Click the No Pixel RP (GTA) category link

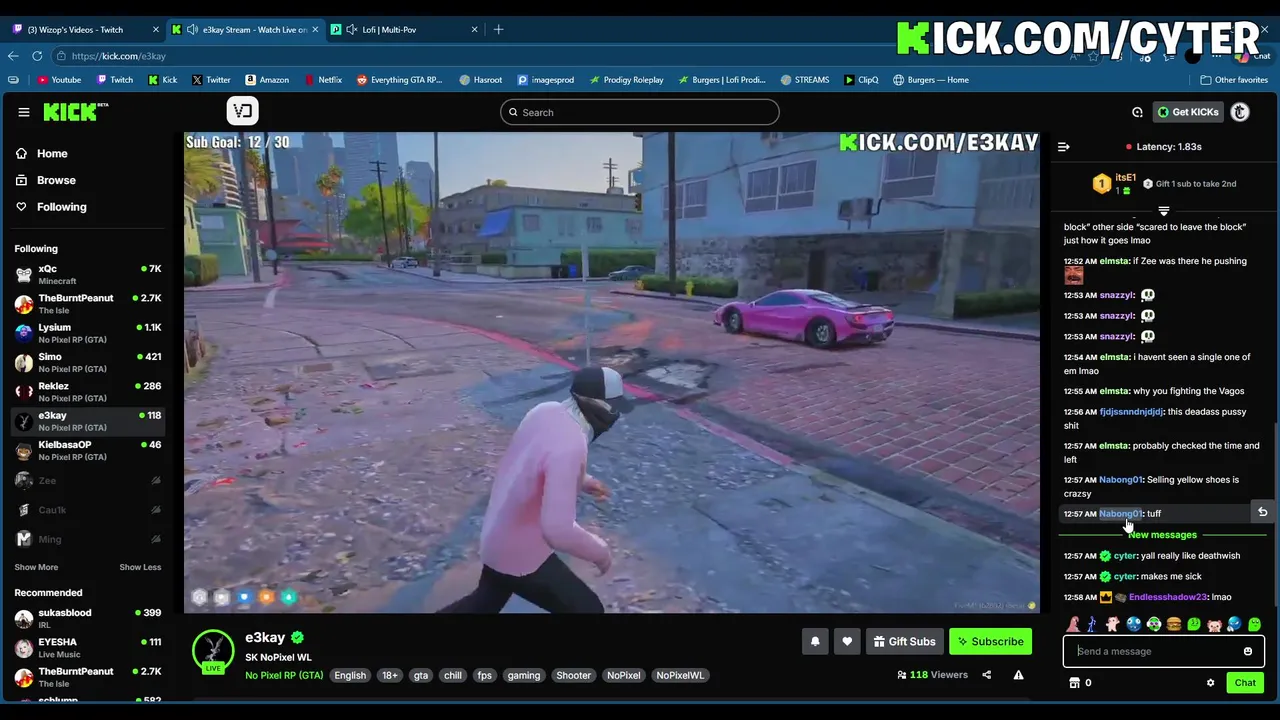(x=284, y=675)
